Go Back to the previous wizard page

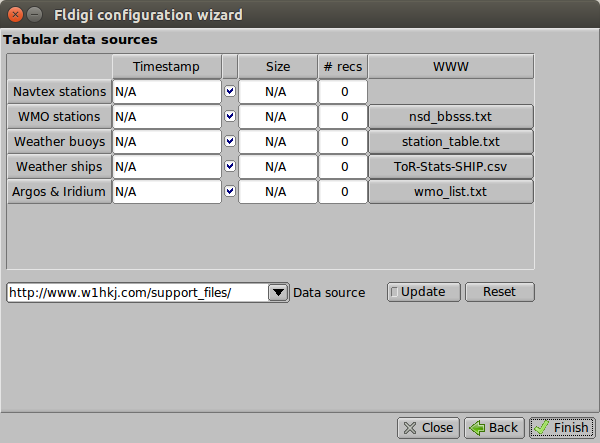(x=492, y=427)
